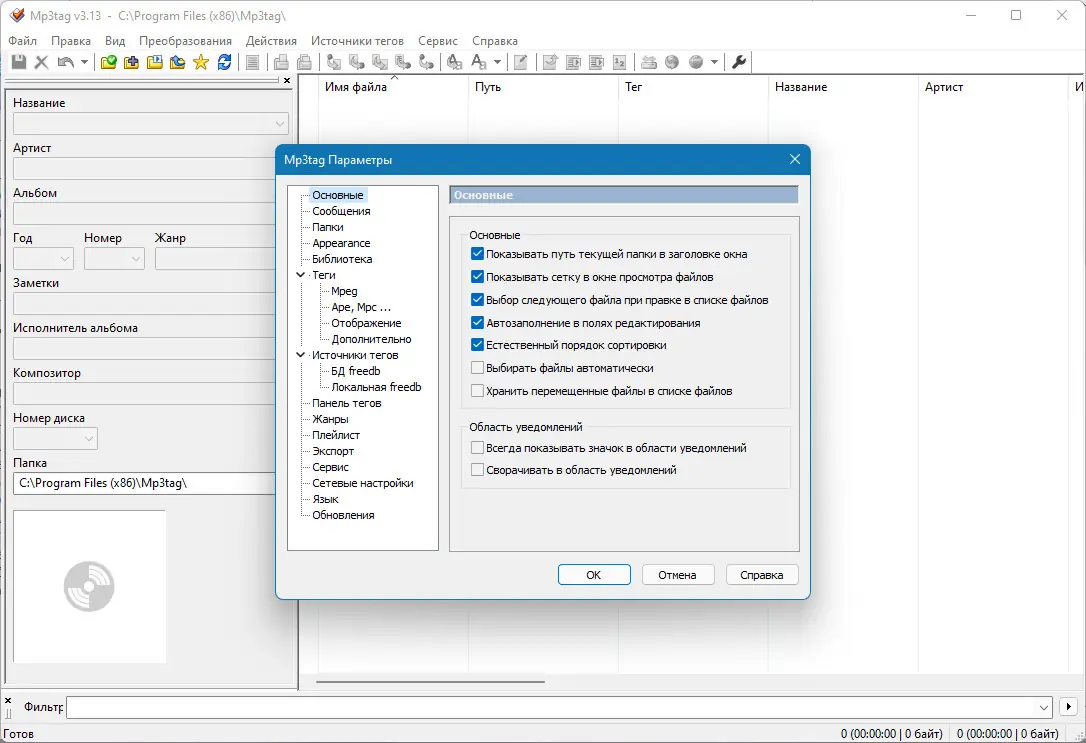
Task: Click the horizontal scrollbar under file list
Action: coord(430,681)
